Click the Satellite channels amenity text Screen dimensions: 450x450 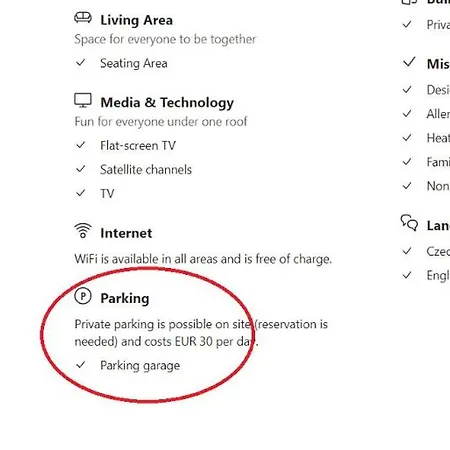pyautogui.click(x=146, y=170)
